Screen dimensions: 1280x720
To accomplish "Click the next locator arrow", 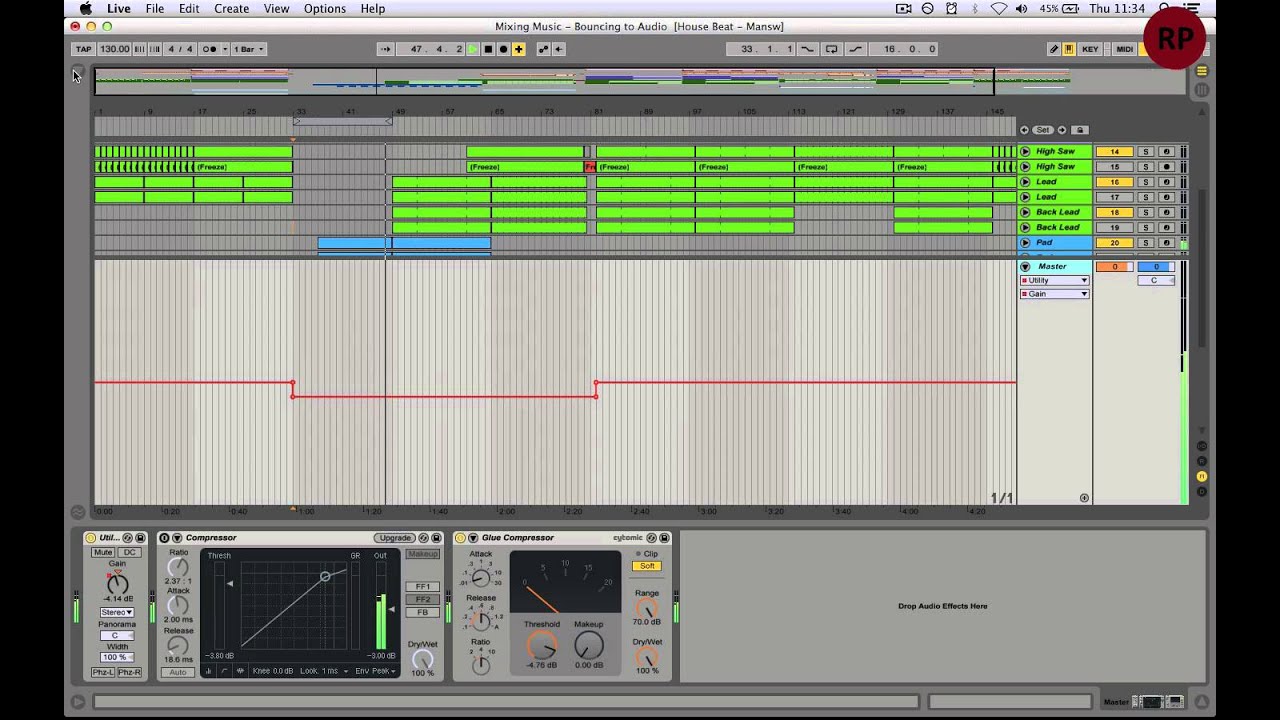I will point(1062,130).
